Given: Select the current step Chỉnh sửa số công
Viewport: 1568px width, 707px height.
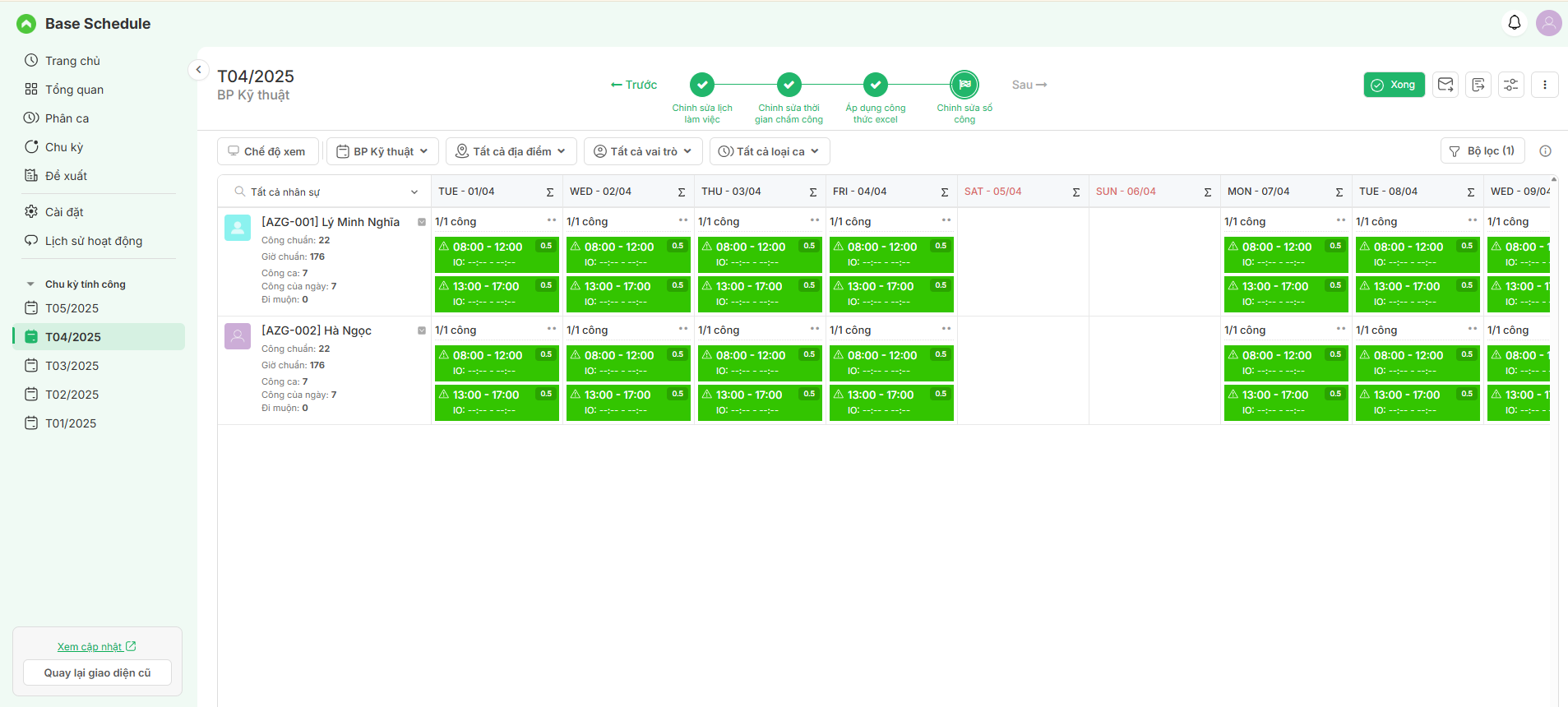Looking at the screenshot, I should 964,85.
